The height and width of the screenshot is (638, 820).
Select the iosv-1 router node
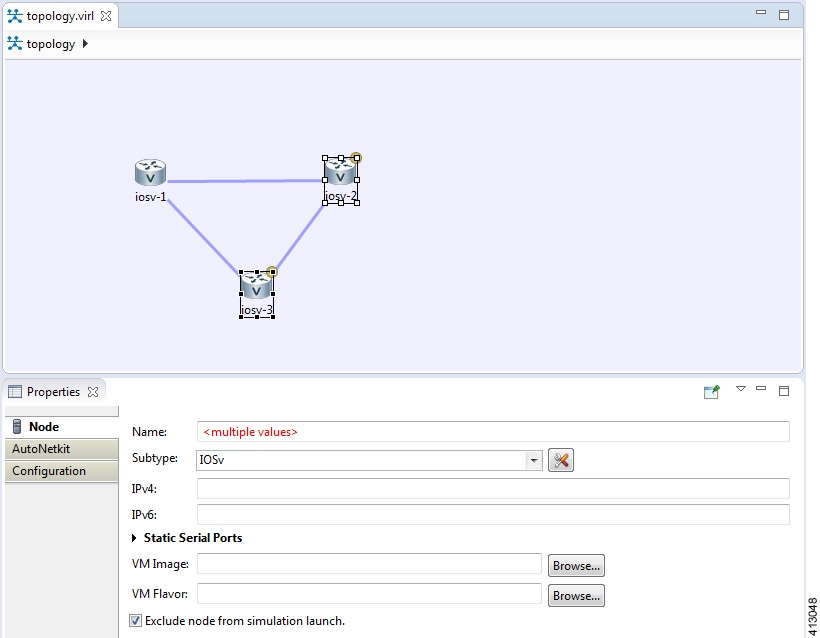(150, 172)
